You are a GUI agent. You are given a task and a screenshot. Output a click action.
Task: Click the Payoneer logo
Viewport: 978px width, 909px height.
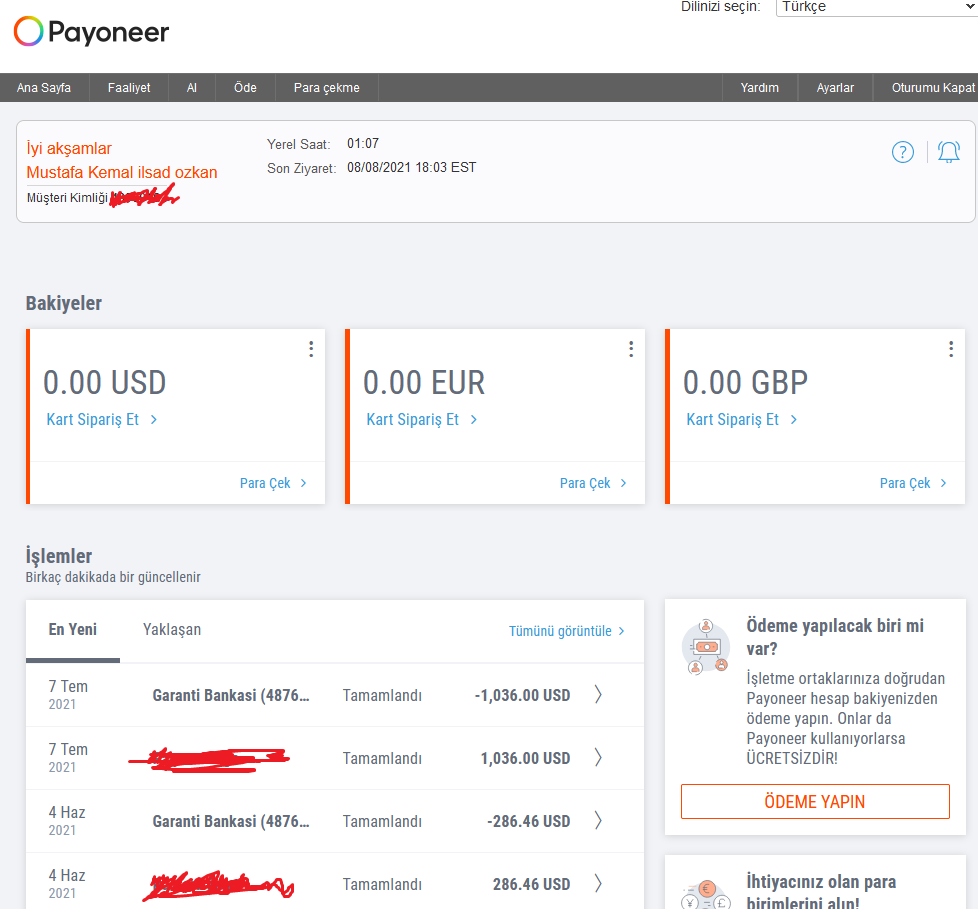[x=91, y=32]
